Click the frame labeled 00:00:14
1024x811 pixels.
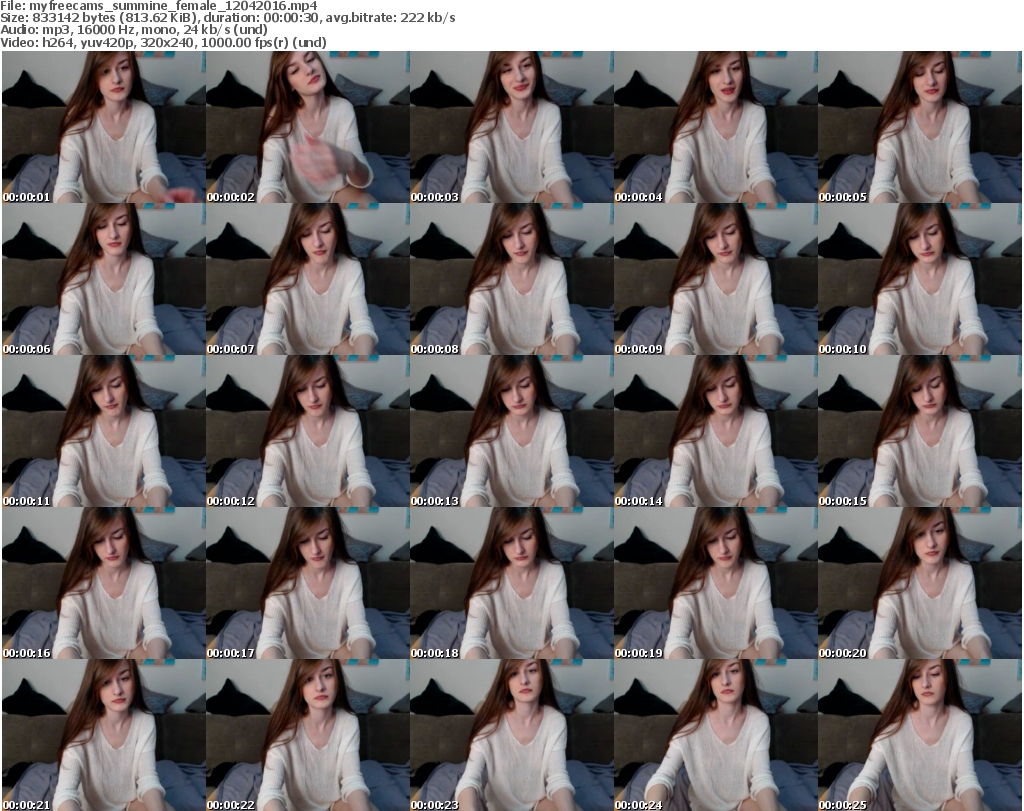pos(715,431)
